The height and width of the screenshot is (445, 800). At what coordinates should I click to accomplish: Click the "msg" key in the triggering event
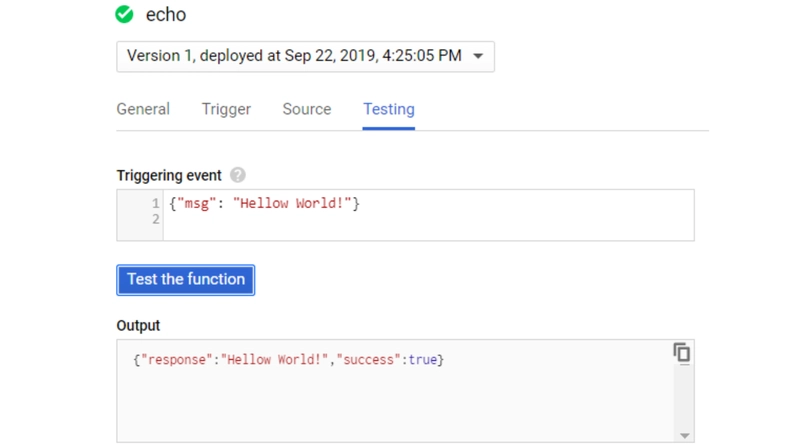pyautogui.click(x=196, y=204)
